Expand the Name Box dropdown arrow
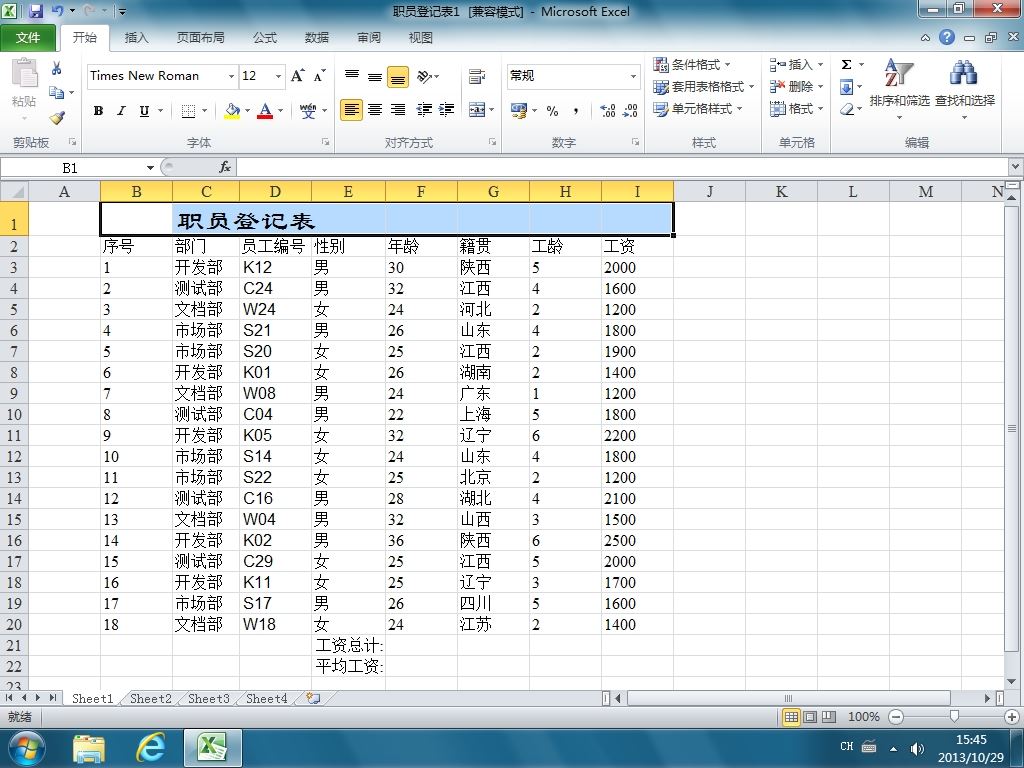 pyautogui.click(x=150, y=168)
